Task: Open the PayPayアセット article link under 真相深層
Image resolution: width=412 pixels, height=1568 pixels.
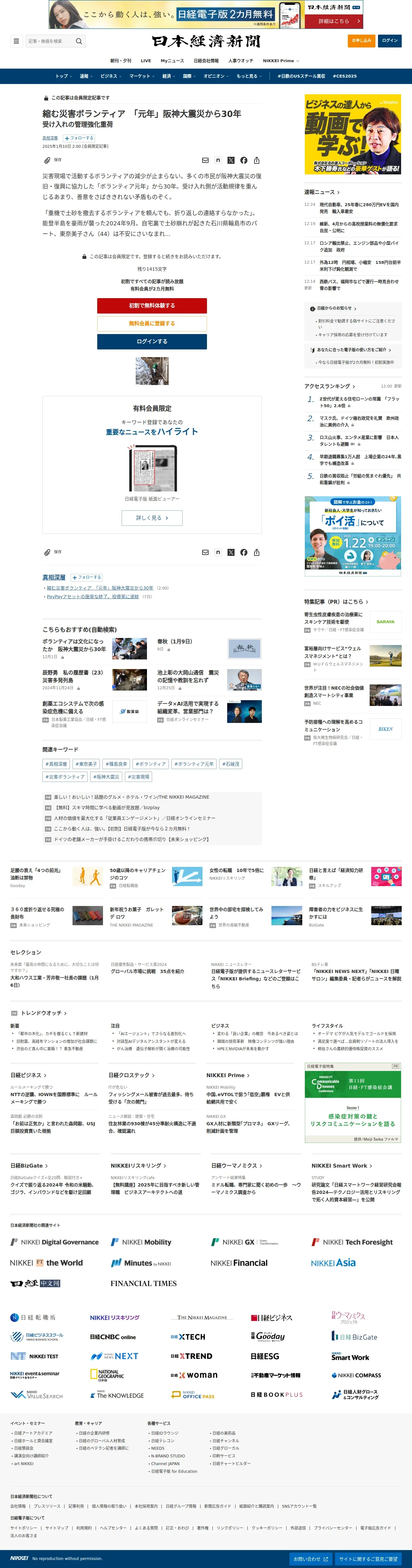Action: [x=93, y=597]
